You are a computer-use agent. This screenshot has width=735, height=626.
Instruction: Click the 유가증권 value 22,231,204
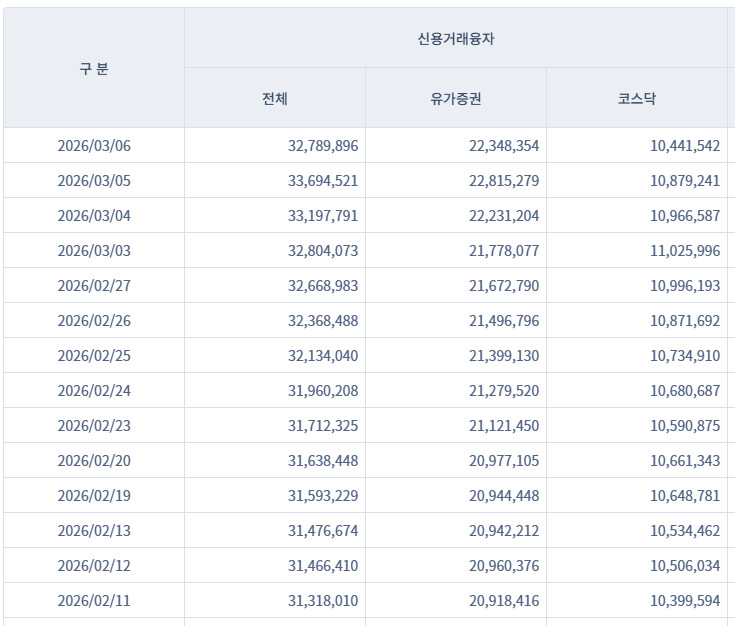click(503, 216)
